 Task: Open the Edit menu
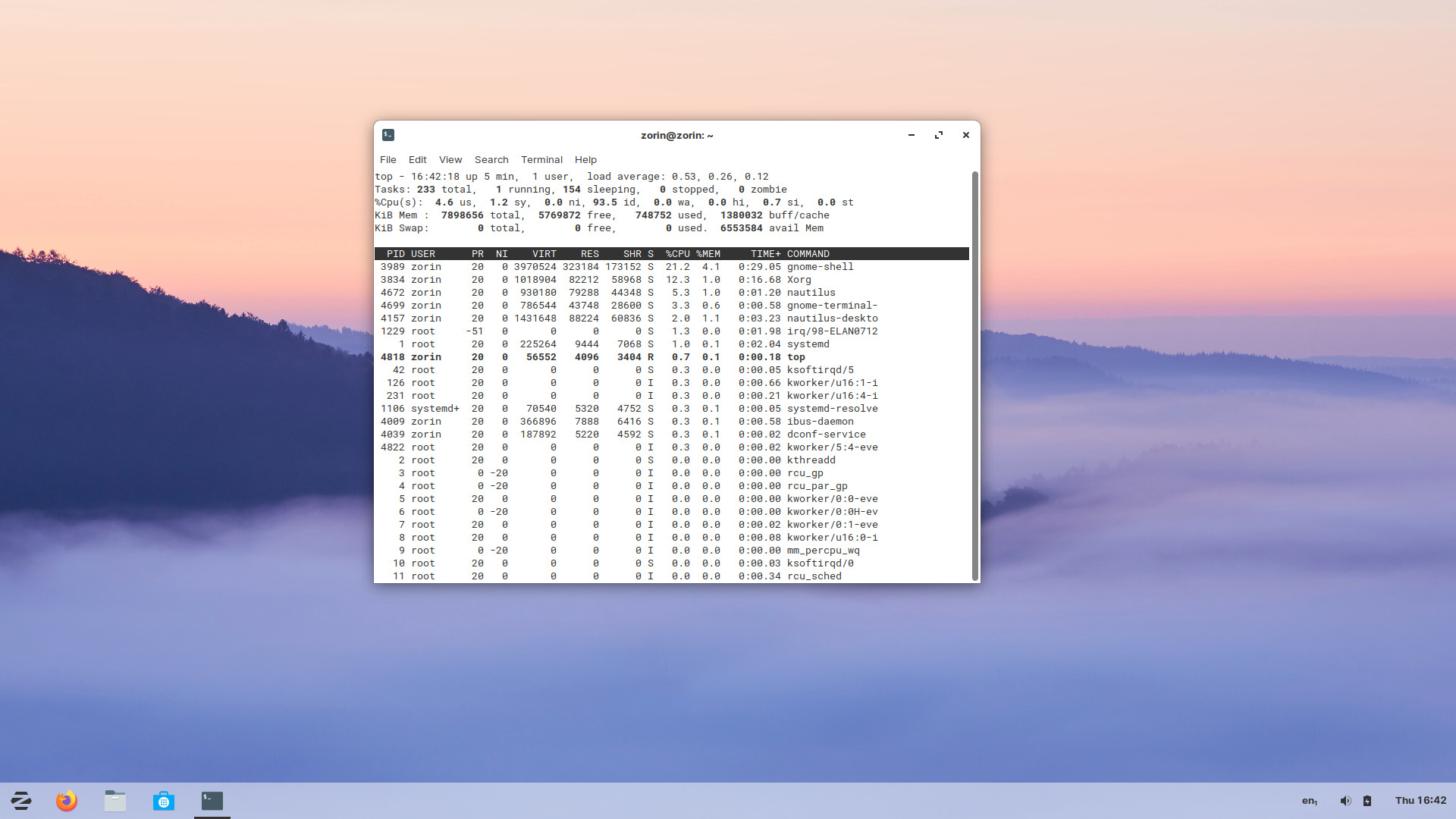tap(417, 159)
